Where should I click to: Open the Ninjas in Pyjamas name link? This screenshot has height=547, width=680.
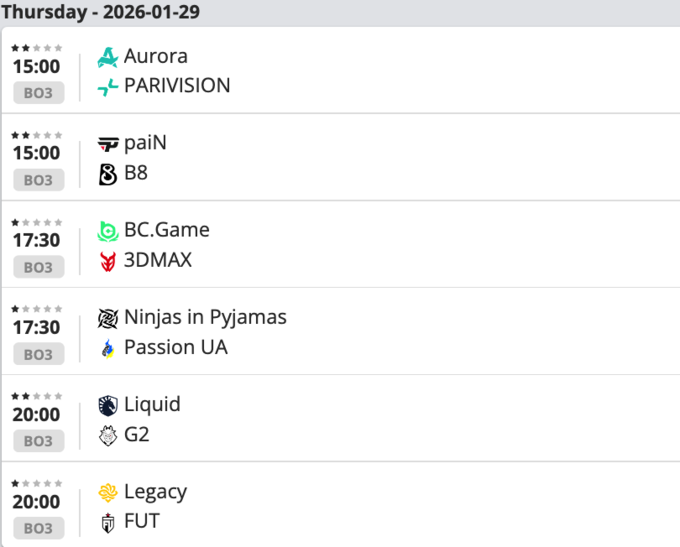pos(205,318)
